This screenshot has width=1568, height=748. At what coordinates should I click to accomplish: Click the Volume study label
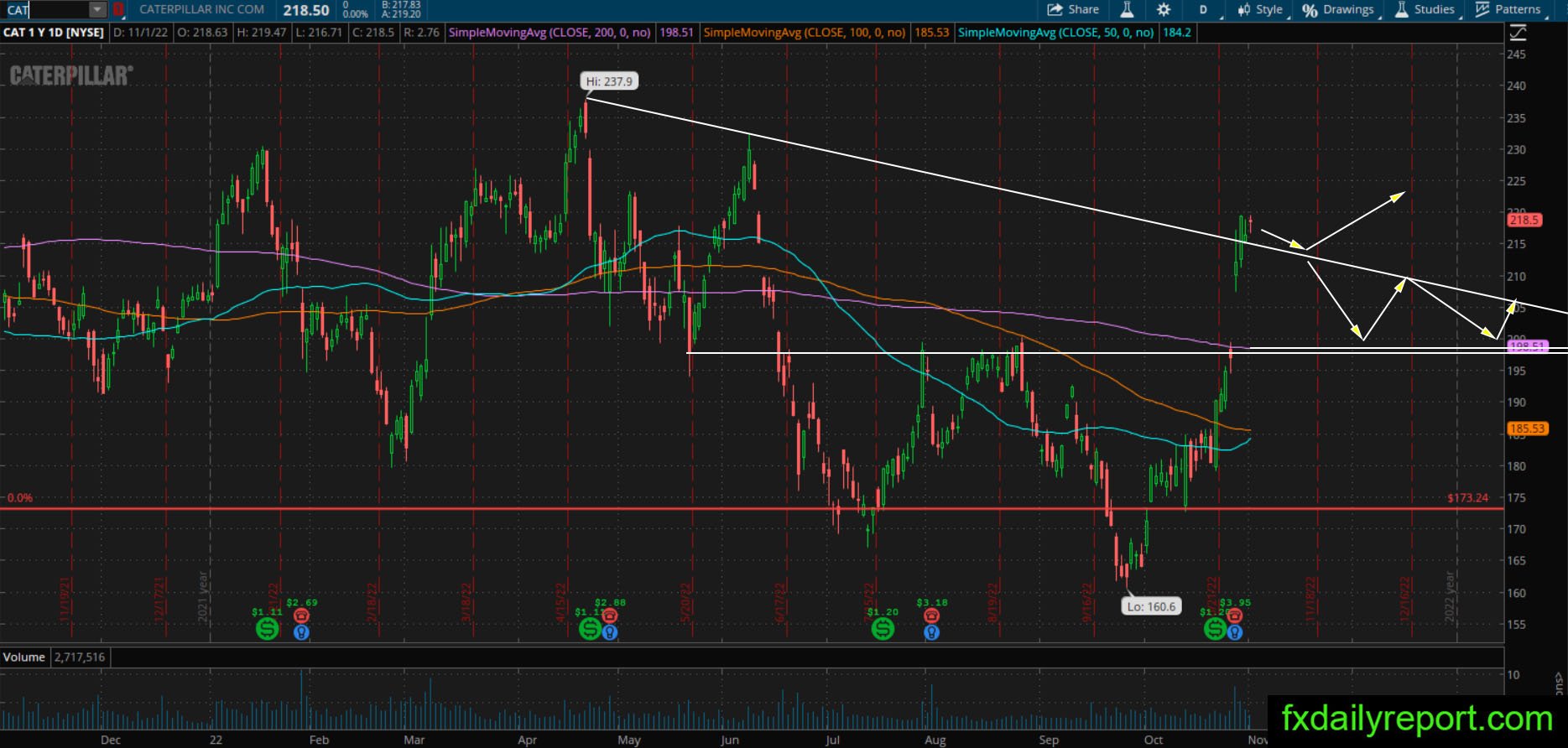click(24, 657)
